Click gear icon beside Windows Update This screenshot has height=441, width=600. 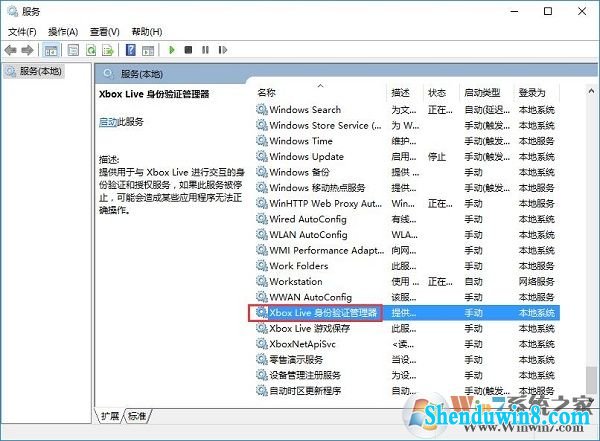(x=262, y=157)
